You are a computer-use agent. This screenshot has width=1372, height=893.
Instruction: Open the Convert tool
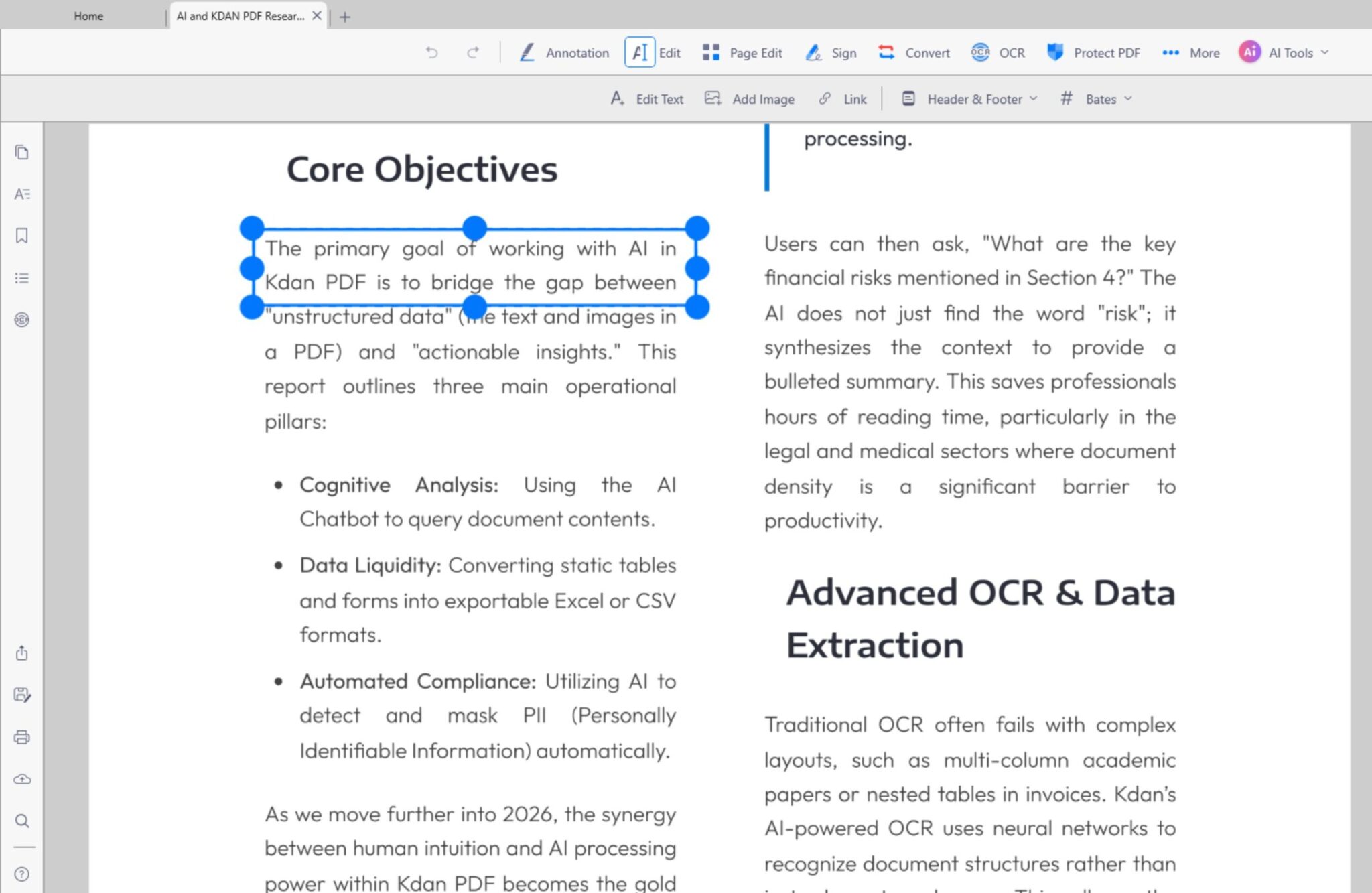tap(914, 52)
